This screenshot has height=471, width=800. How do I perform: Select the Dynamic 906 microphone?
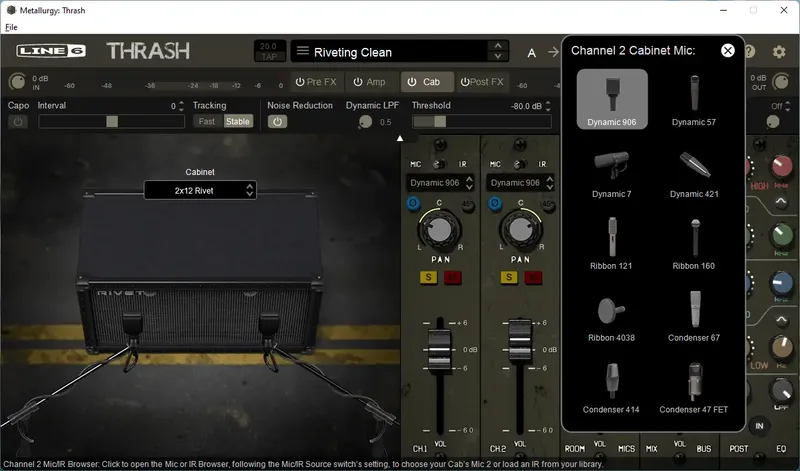[612, 99]
